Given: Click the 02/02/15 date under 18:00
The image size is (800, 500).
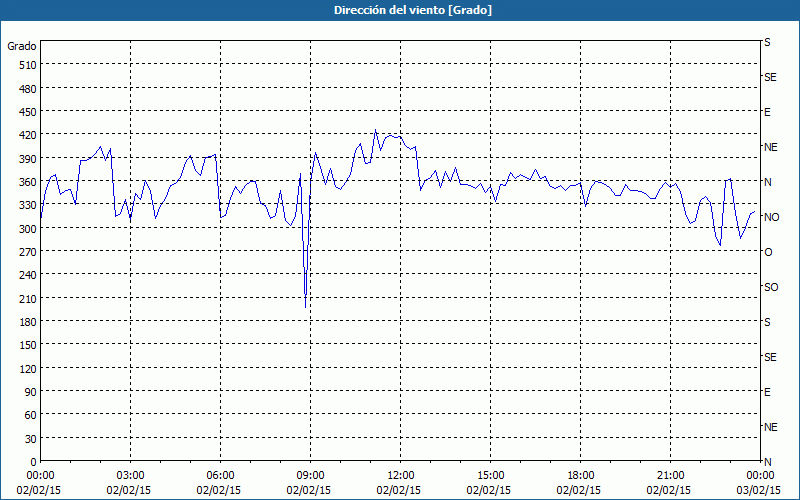Looking at the screenshot, I should click(579, 490).
